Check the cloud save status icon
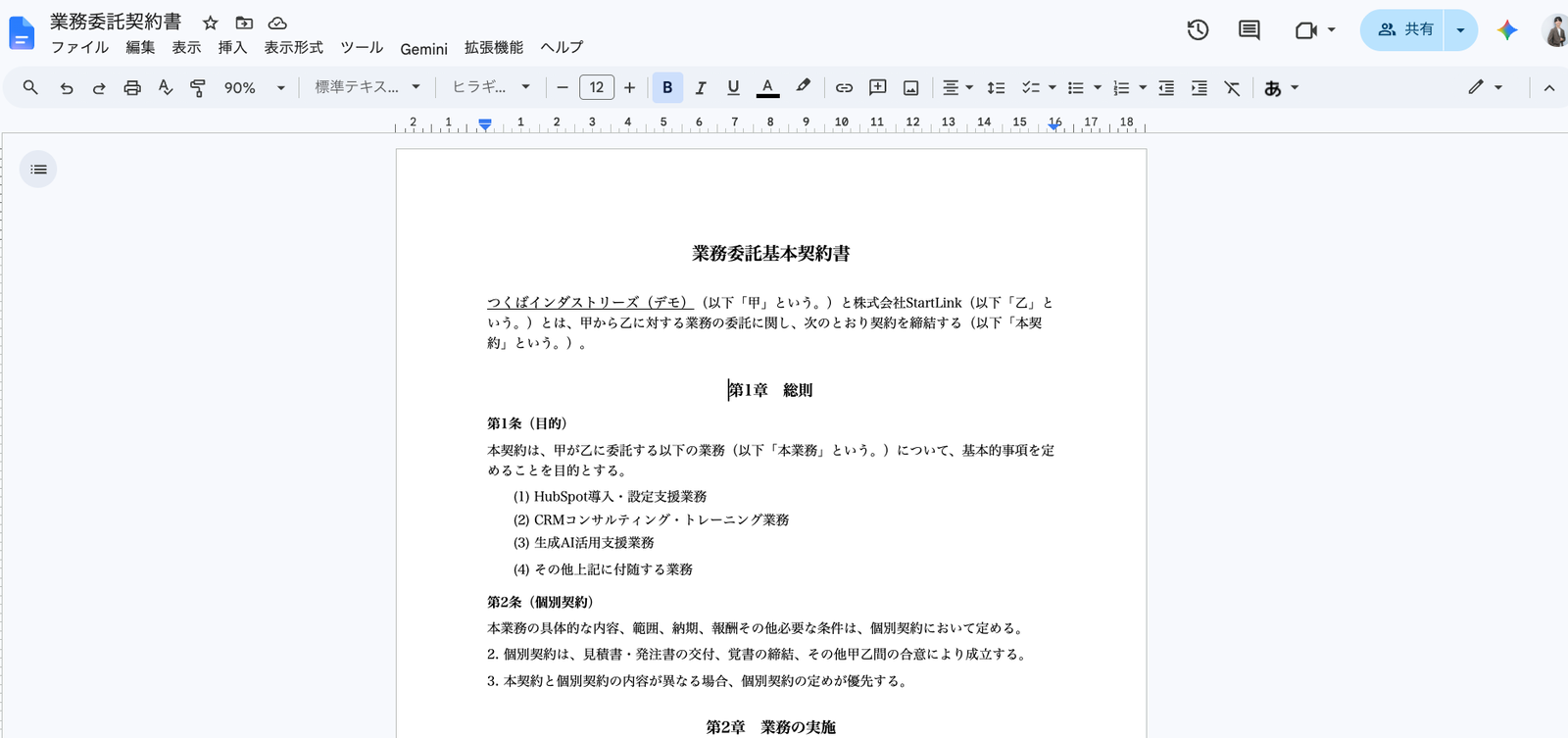The height and width of the screenshot is (738, 1568). (277, 23)
